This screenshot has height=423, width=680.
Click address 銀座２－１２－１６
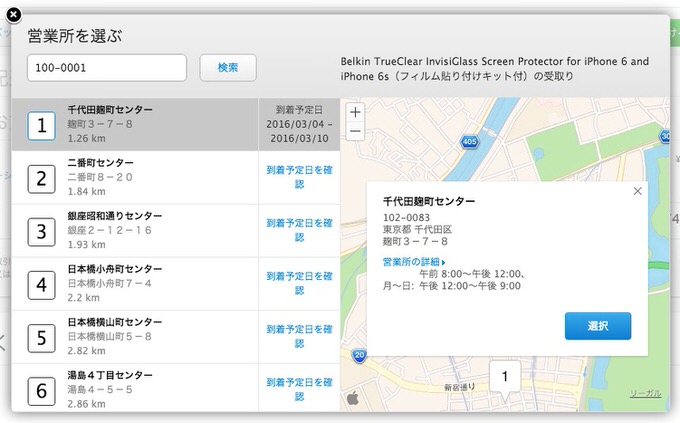(110, 230)
